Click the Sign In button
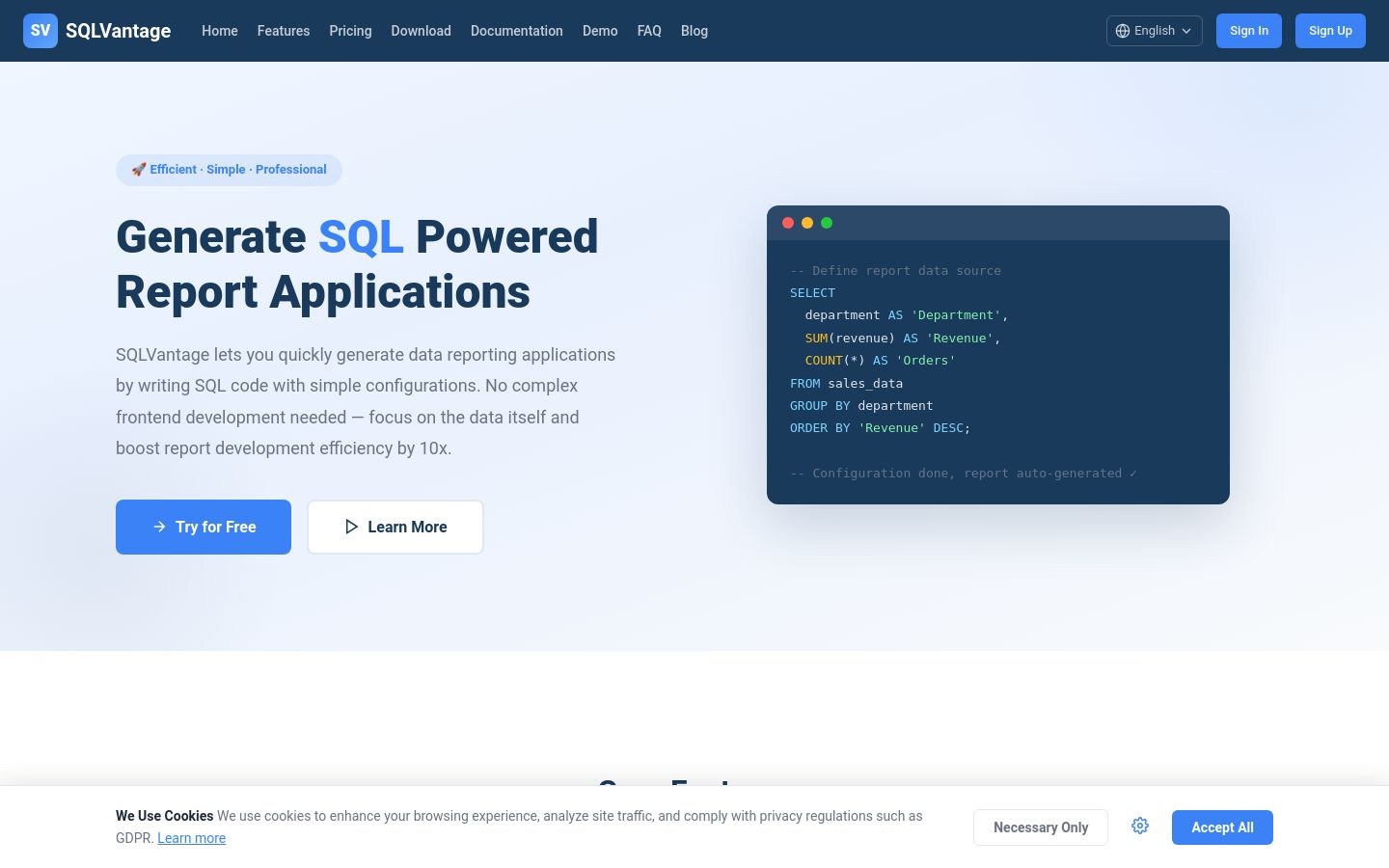The height and width of the screenshot is (868, 1389). [x=1249, y=31]
